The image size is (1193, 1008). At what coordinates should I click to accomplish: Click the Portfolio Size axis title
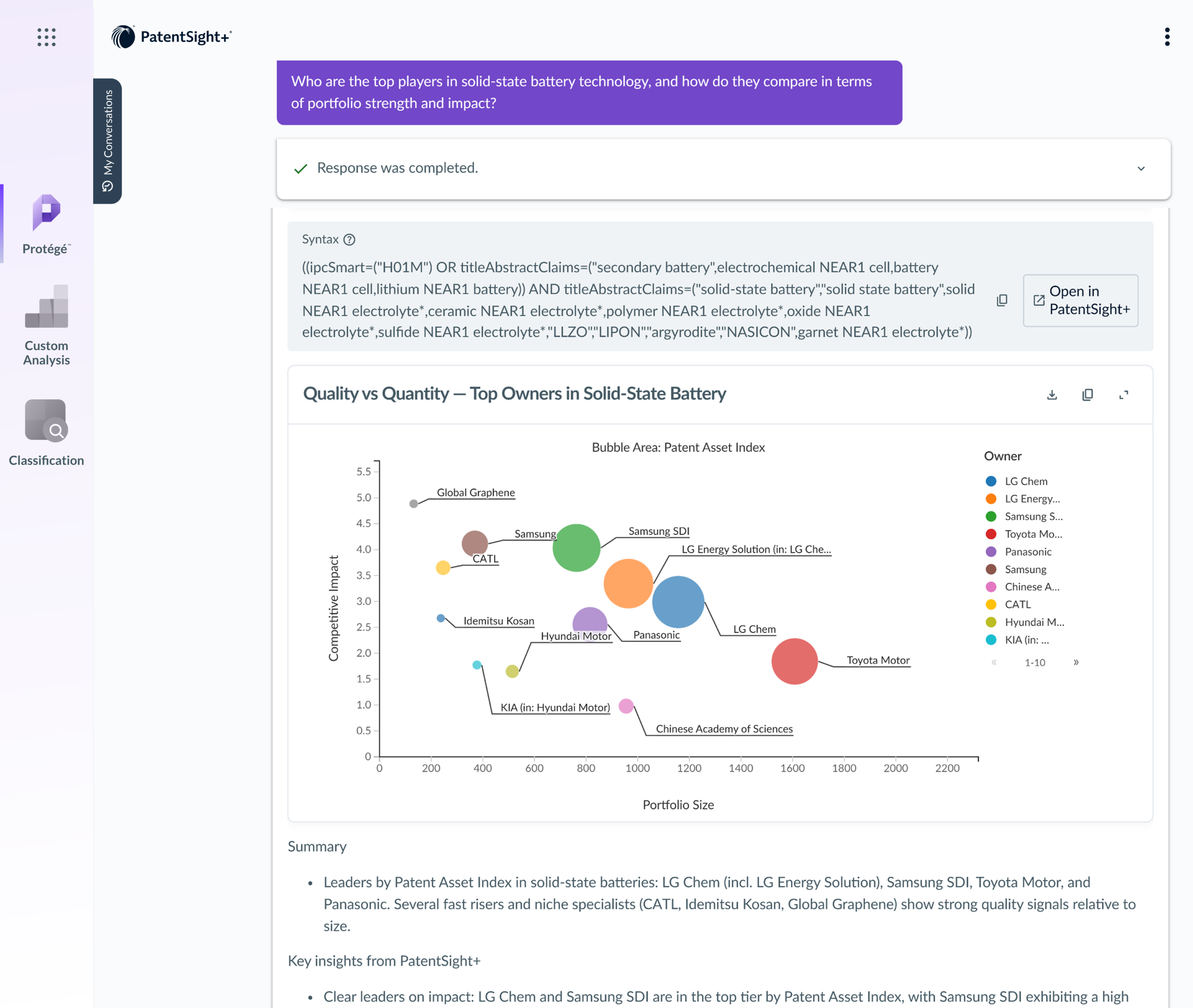tap(679, 804)
